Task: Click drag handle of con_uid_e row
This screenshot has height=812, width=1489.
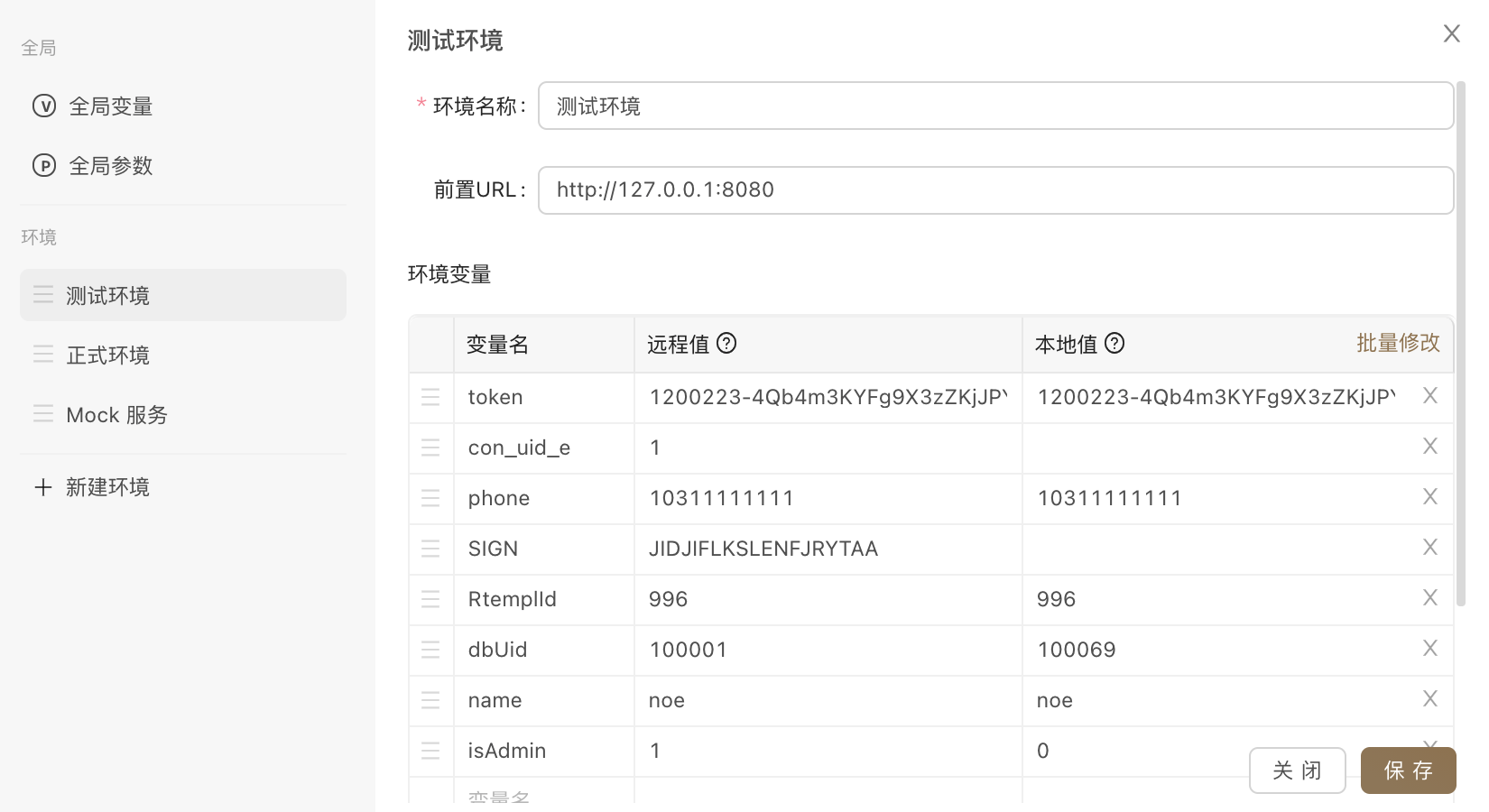Action: point(430,448)
